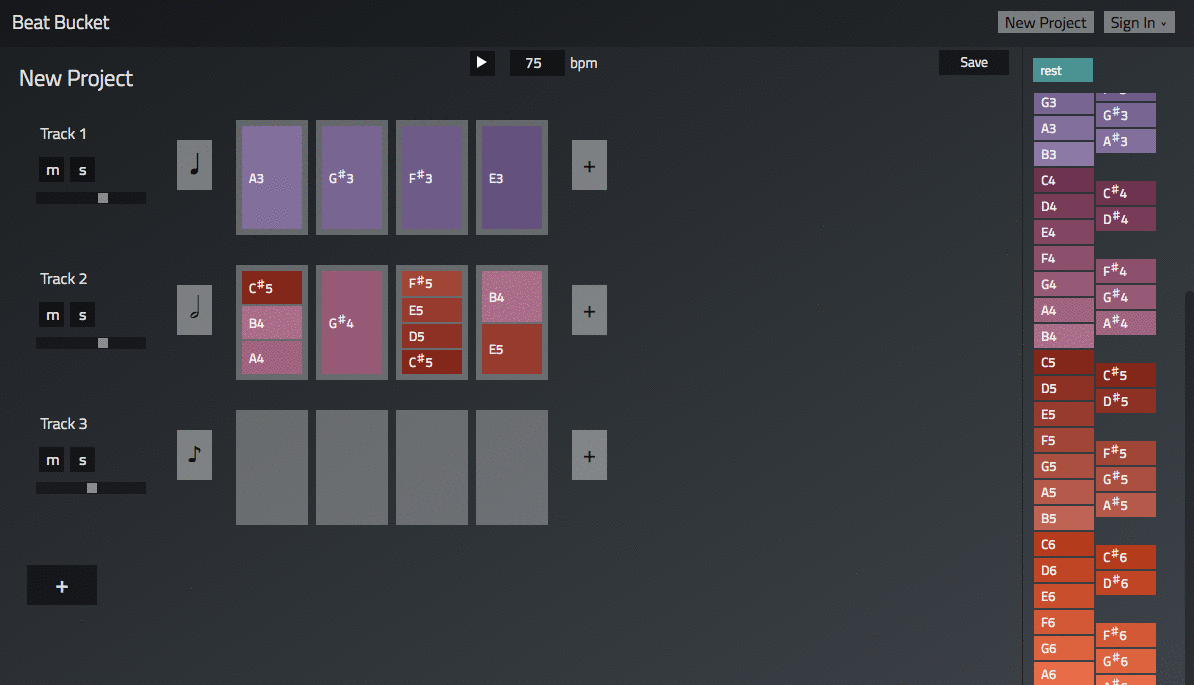
Task: Pick C#6 from the note palette
Action: click(x=1125, y=556)
